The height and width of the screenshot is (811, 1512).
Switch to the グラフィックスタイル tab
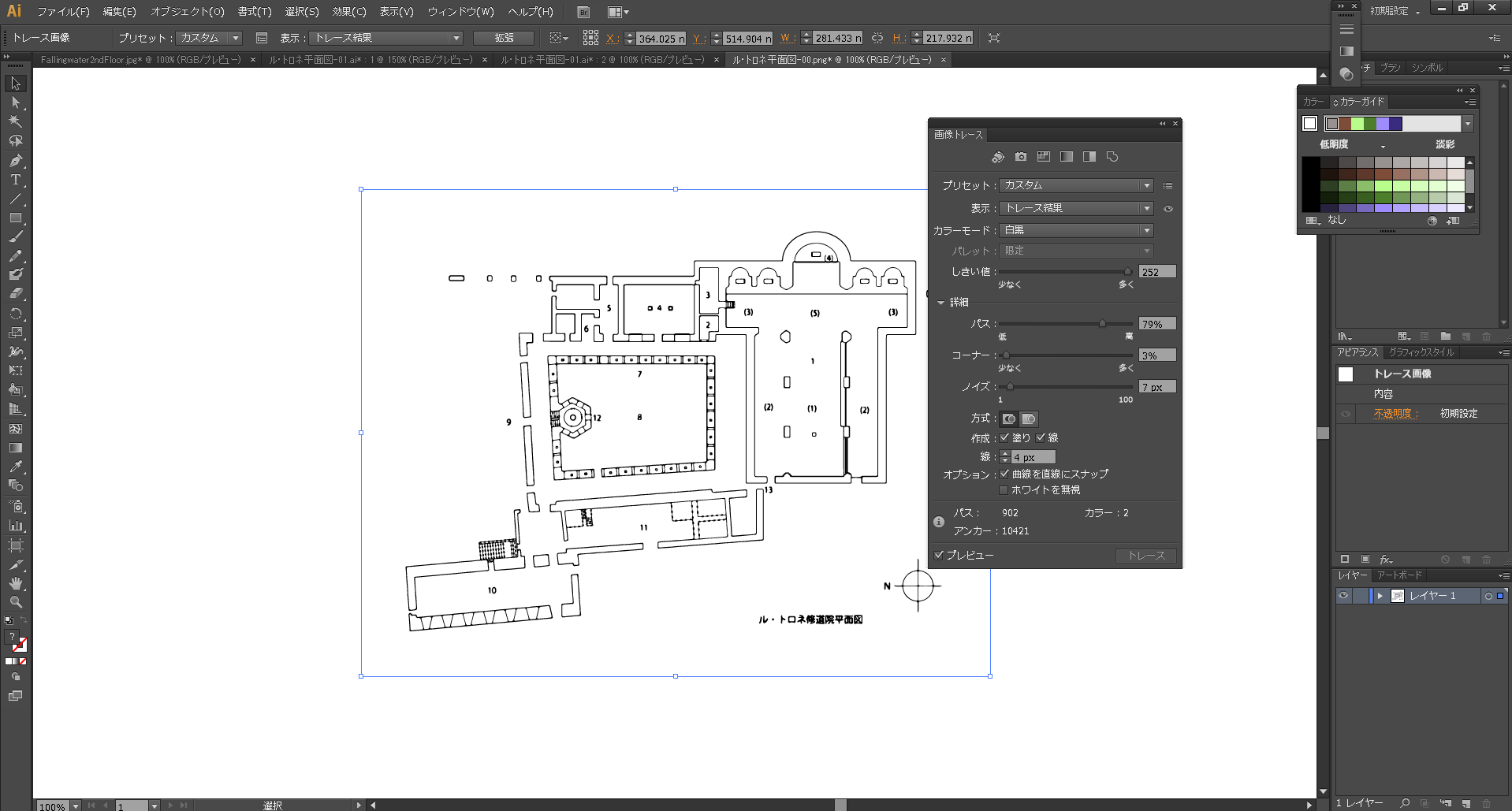click(1421, 352)
